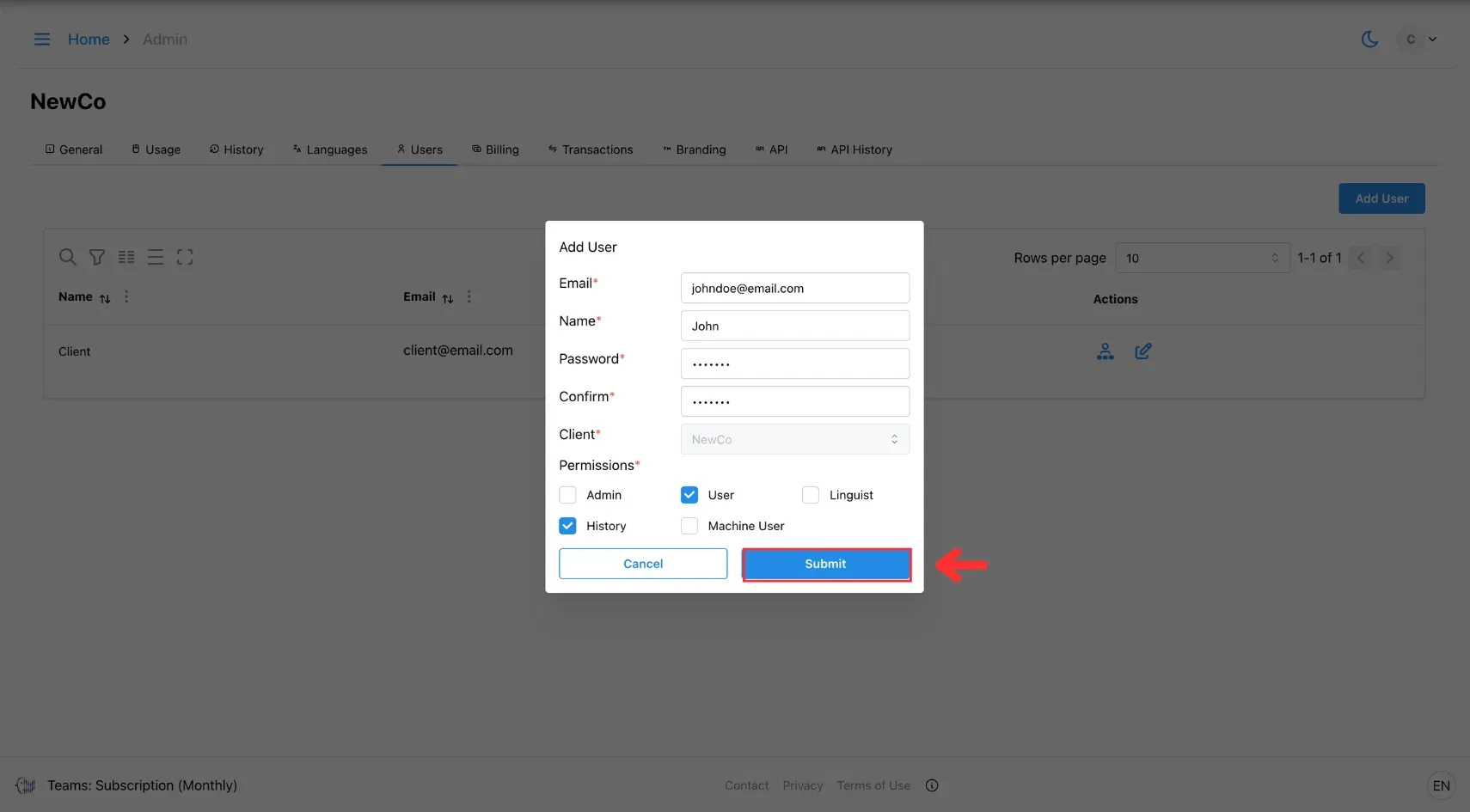Image resolution: width=1470 pixels, height=812 pixels.
Task: Switch to the Usage tab
Action: (x=156, y=150)
